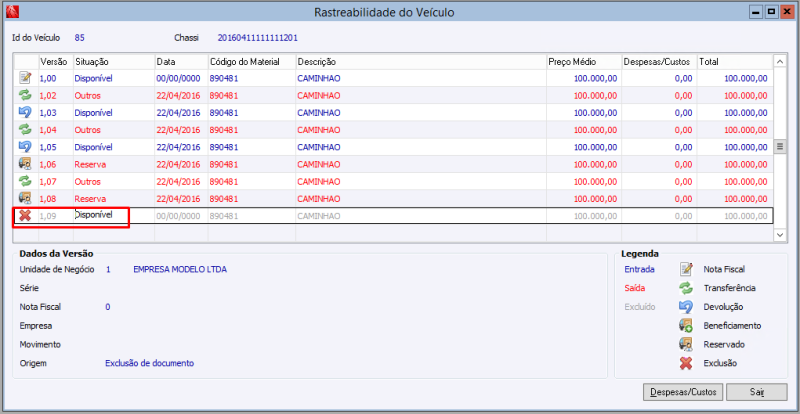Select version 1,00 cell

pos(56,78)
